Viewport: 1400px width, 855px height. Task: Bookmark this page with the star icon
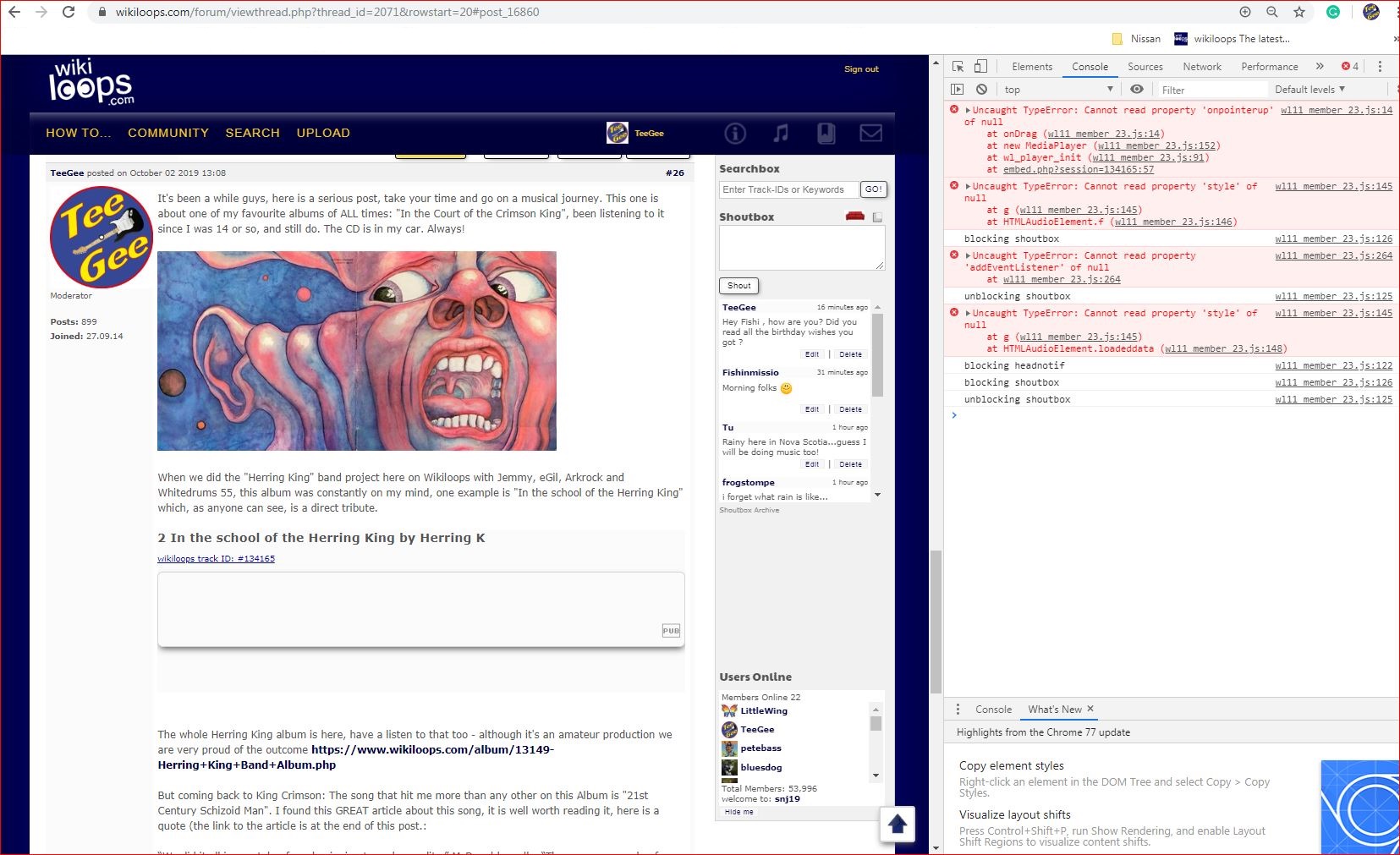tap(1299, 12)
